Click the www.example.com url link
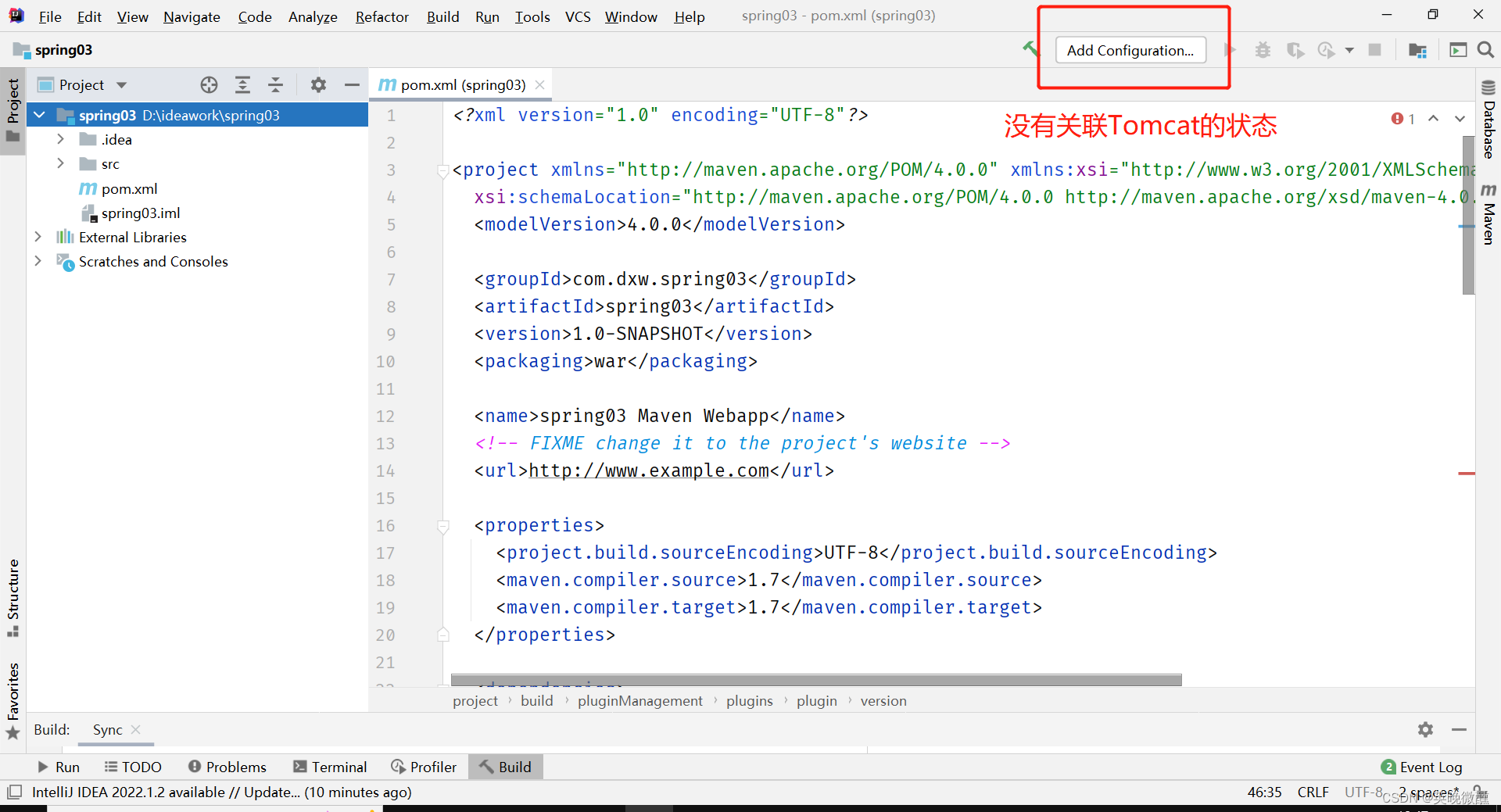 click(649, 470)
